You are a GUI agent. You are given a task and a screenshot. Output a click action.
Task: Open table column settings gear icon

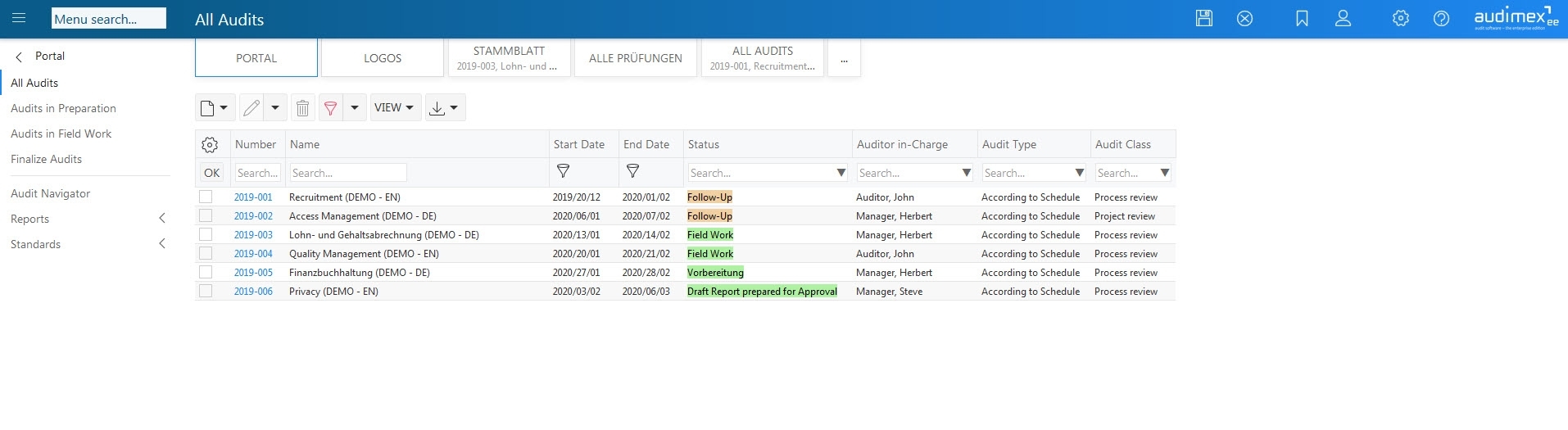point(210,145)
